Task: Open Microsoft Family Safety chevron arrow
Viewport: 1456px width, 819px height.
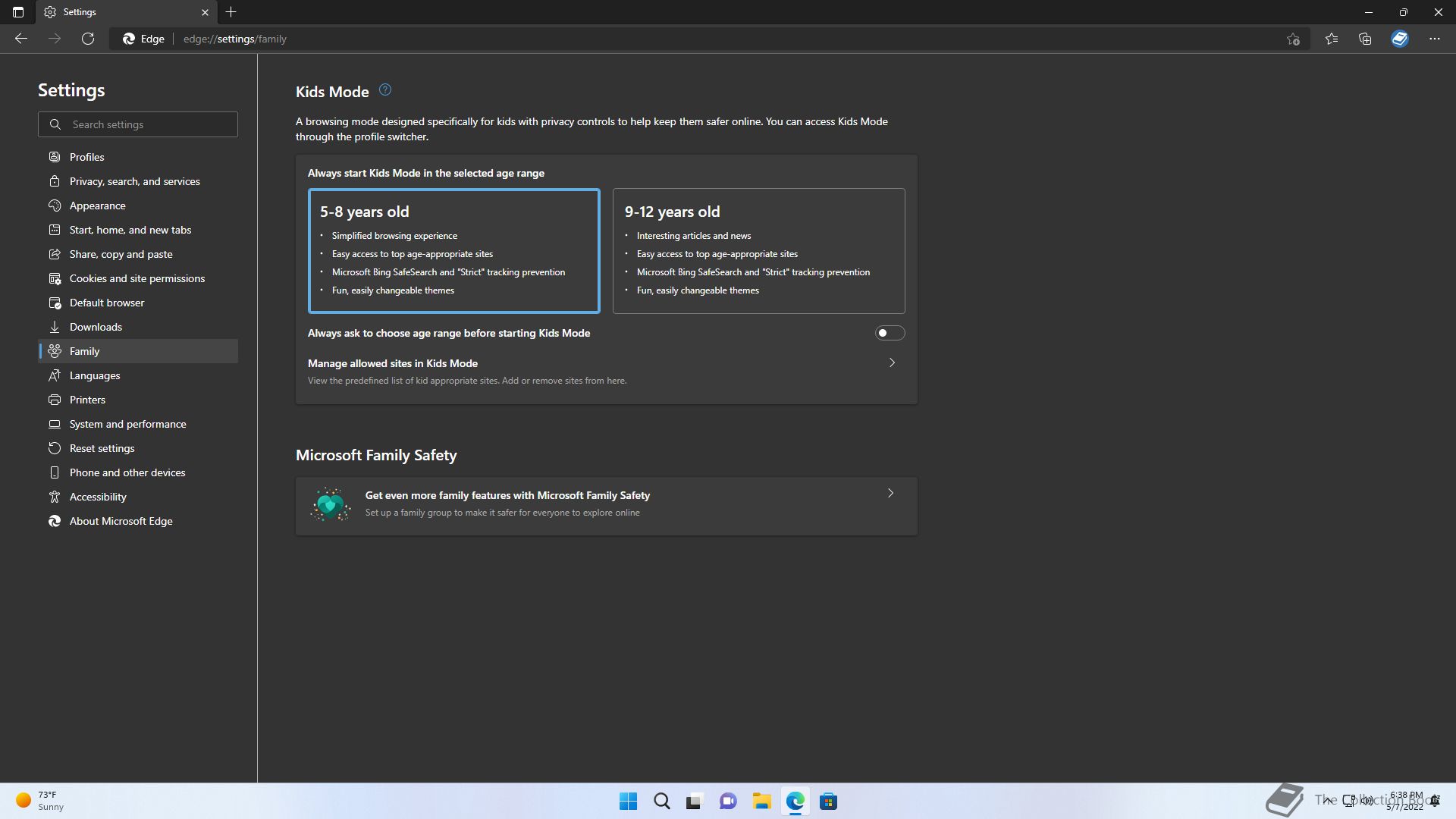Action: click(891, 494)
